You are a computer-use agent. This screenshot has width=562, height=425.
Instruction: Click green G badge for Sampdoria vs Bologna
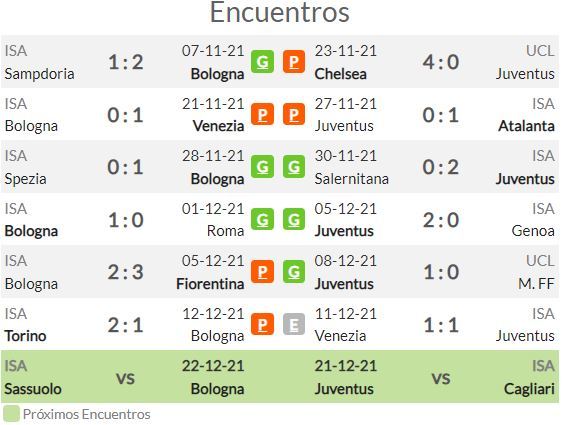coord(262,62)
